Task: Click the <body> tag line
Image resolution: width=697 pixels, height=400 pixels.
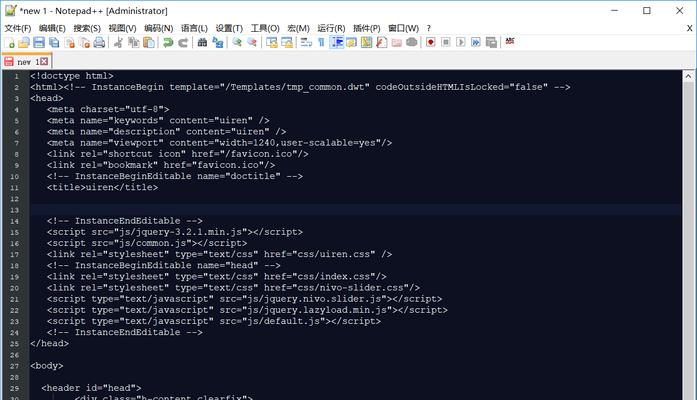Action: pos(47,366)
